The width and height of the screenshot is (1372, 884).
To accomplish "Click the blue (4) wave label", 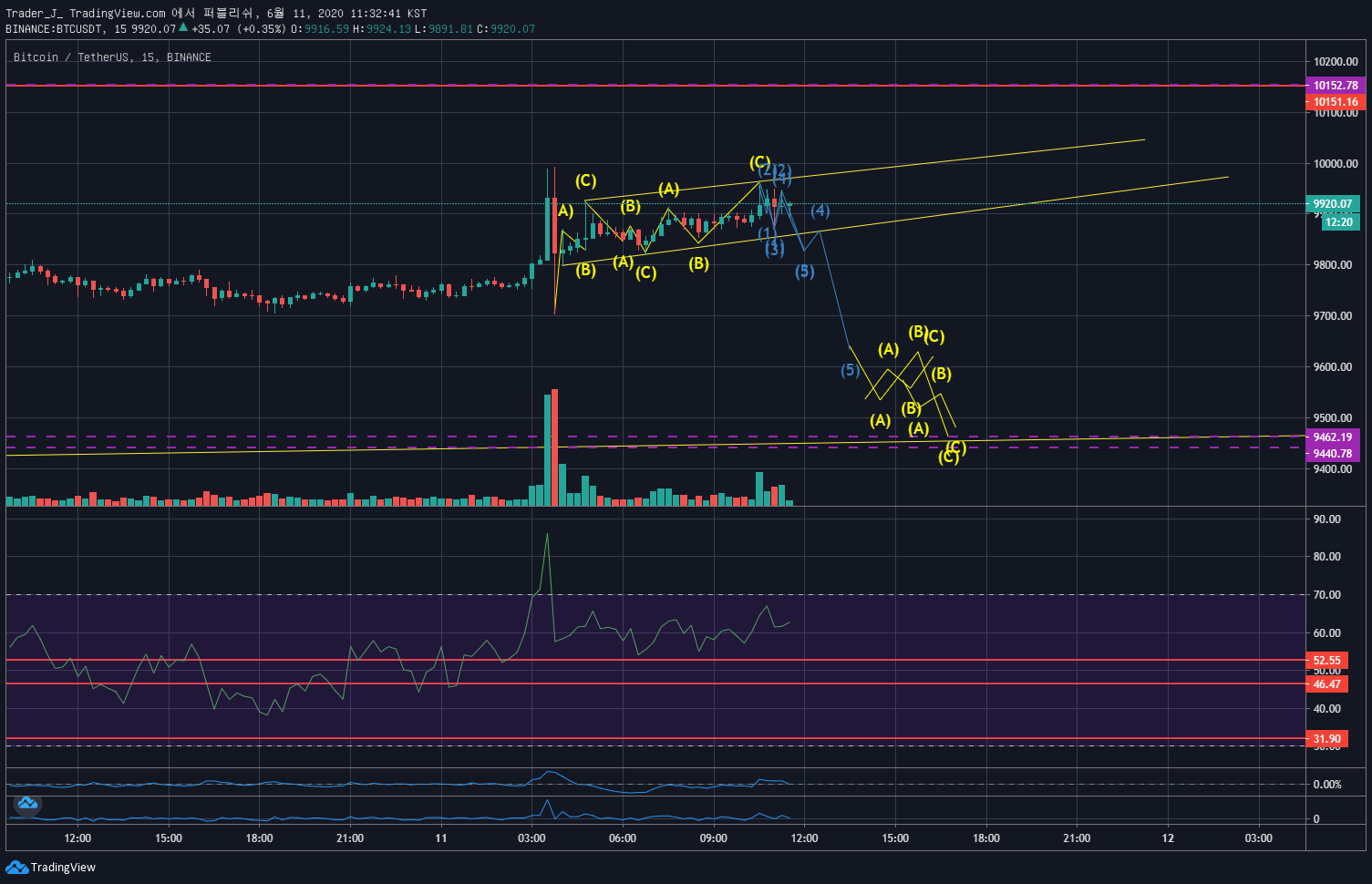I will coord(820,211).
